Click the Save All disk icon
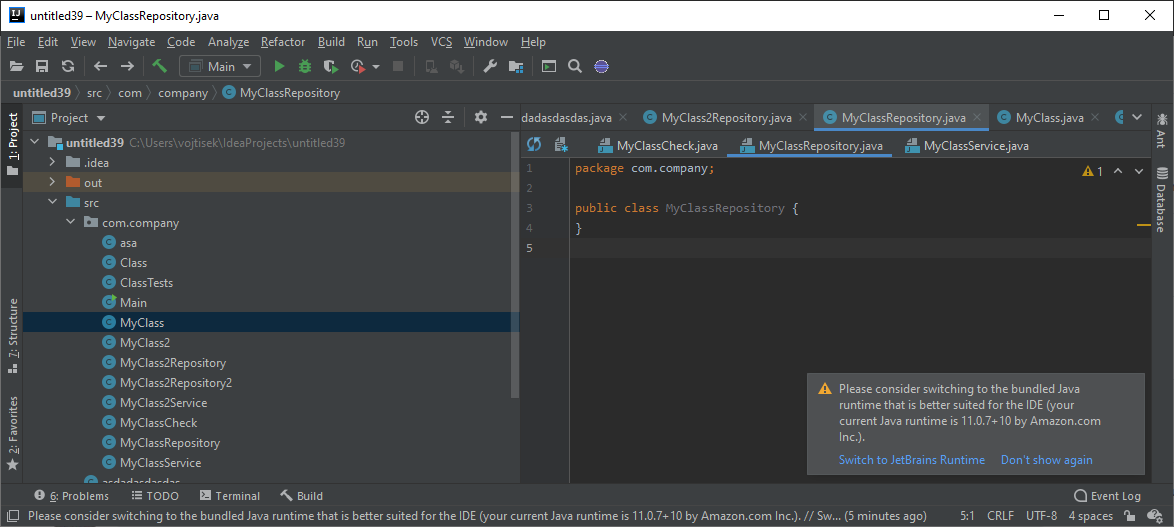Screen dimensions: 1174x527 (43, 67)
